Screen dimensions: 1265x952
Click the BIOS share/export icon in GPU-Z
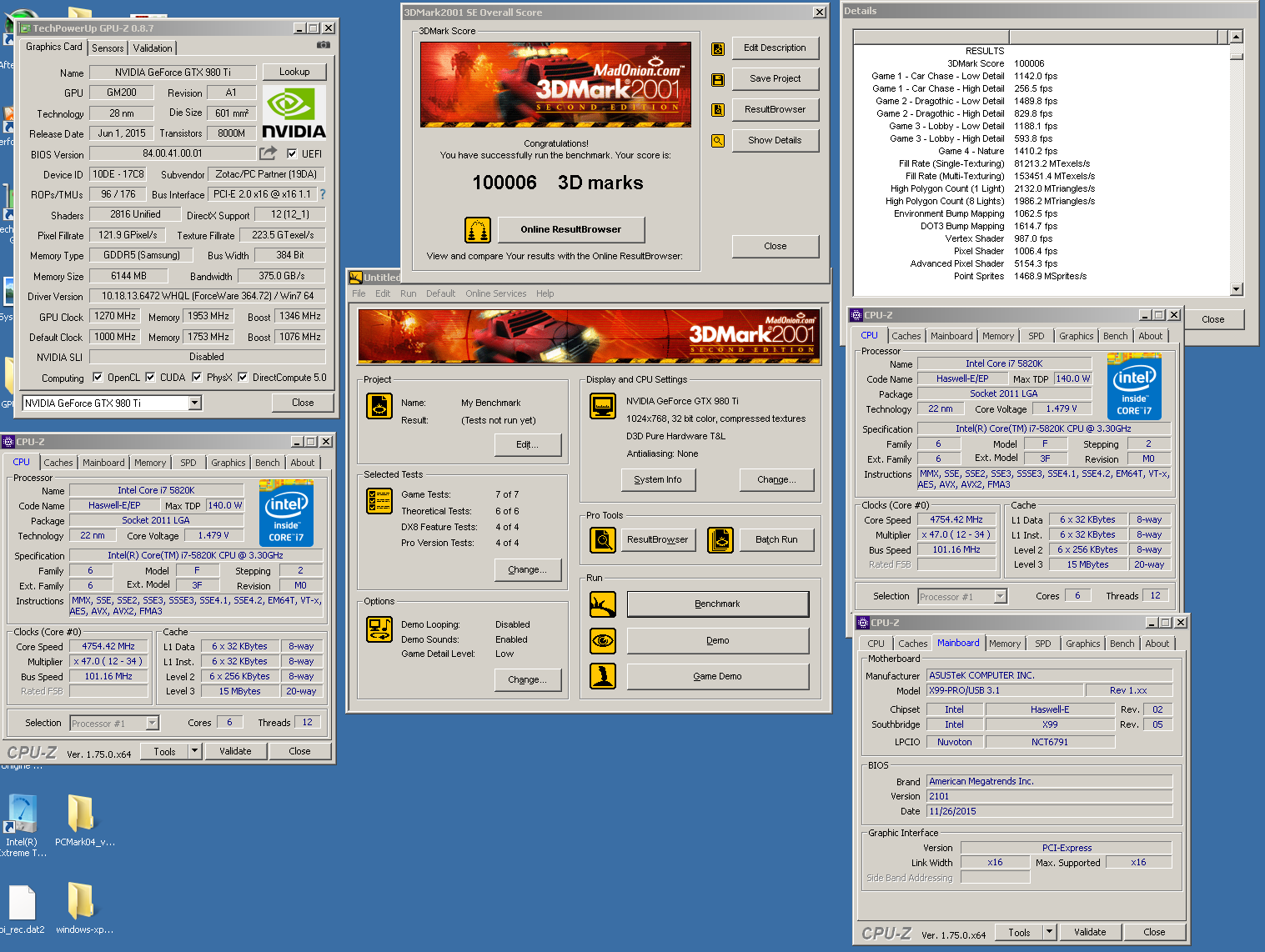point(268,153)
